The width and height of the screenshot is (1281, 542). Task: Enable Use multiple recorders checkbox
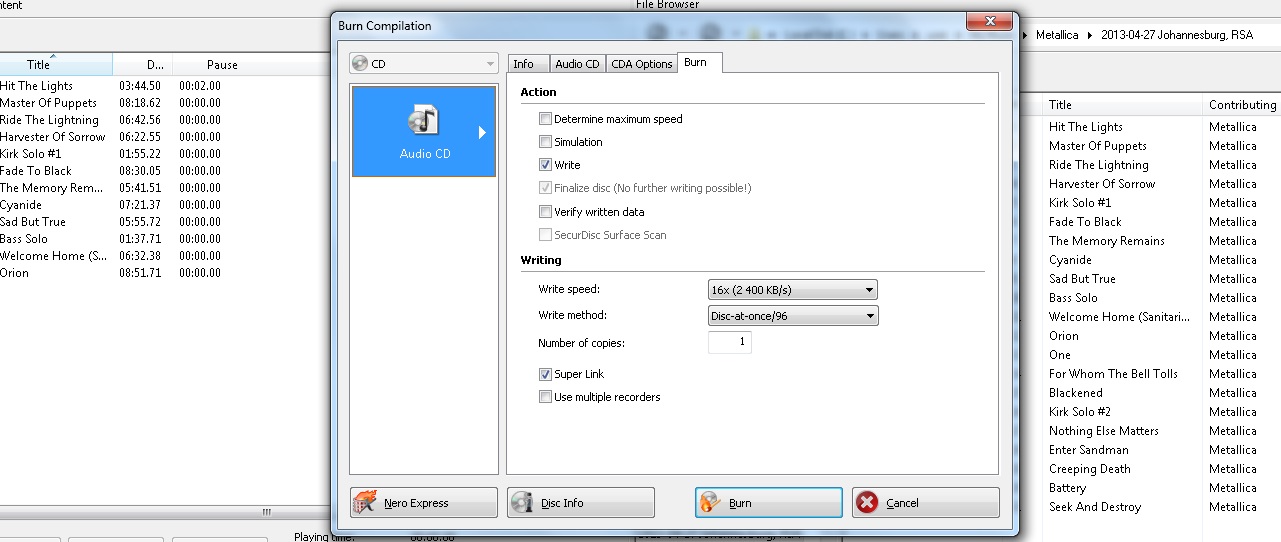pyautogui.click(x=545, y=397)
